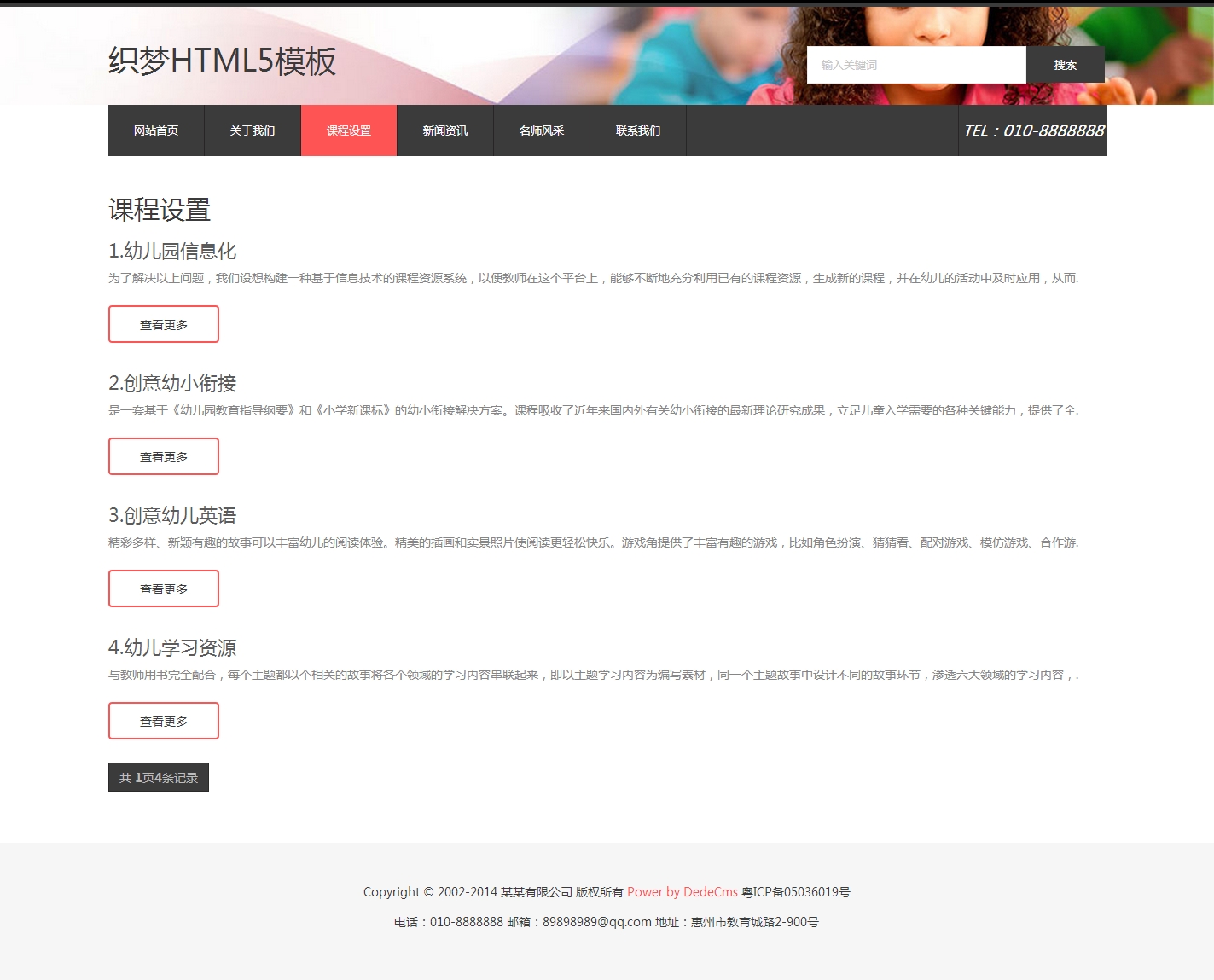Open 新闻资讯 from the navigation bar

pos(445,130)
